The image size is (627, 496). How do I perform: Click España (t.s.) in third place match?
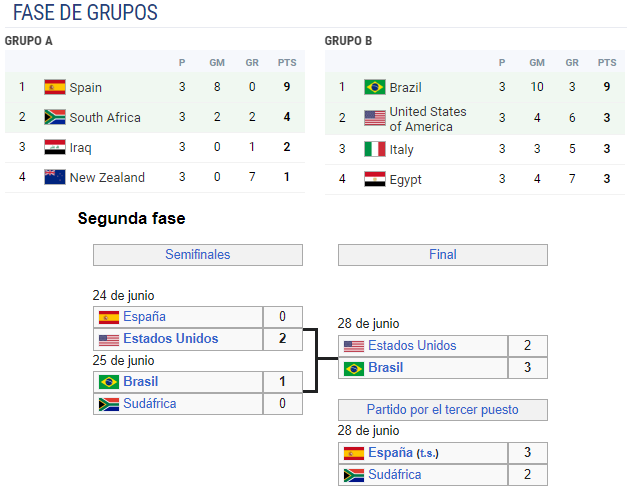pos(403,452)
